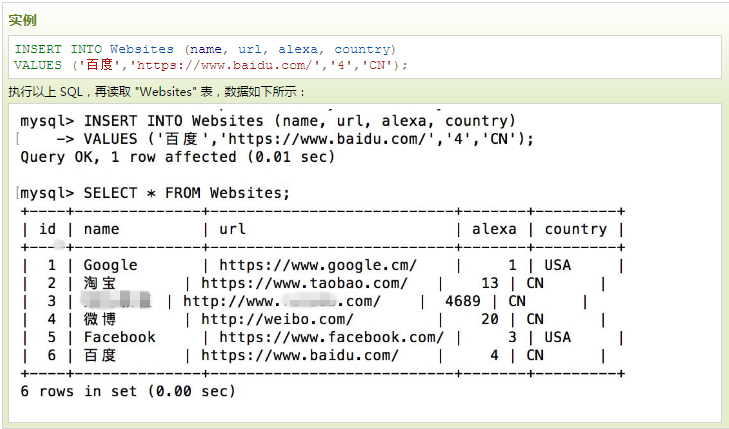Click country keyword in colored code box
The width and height of the screenshot is (729, 429).
(362, 49)
